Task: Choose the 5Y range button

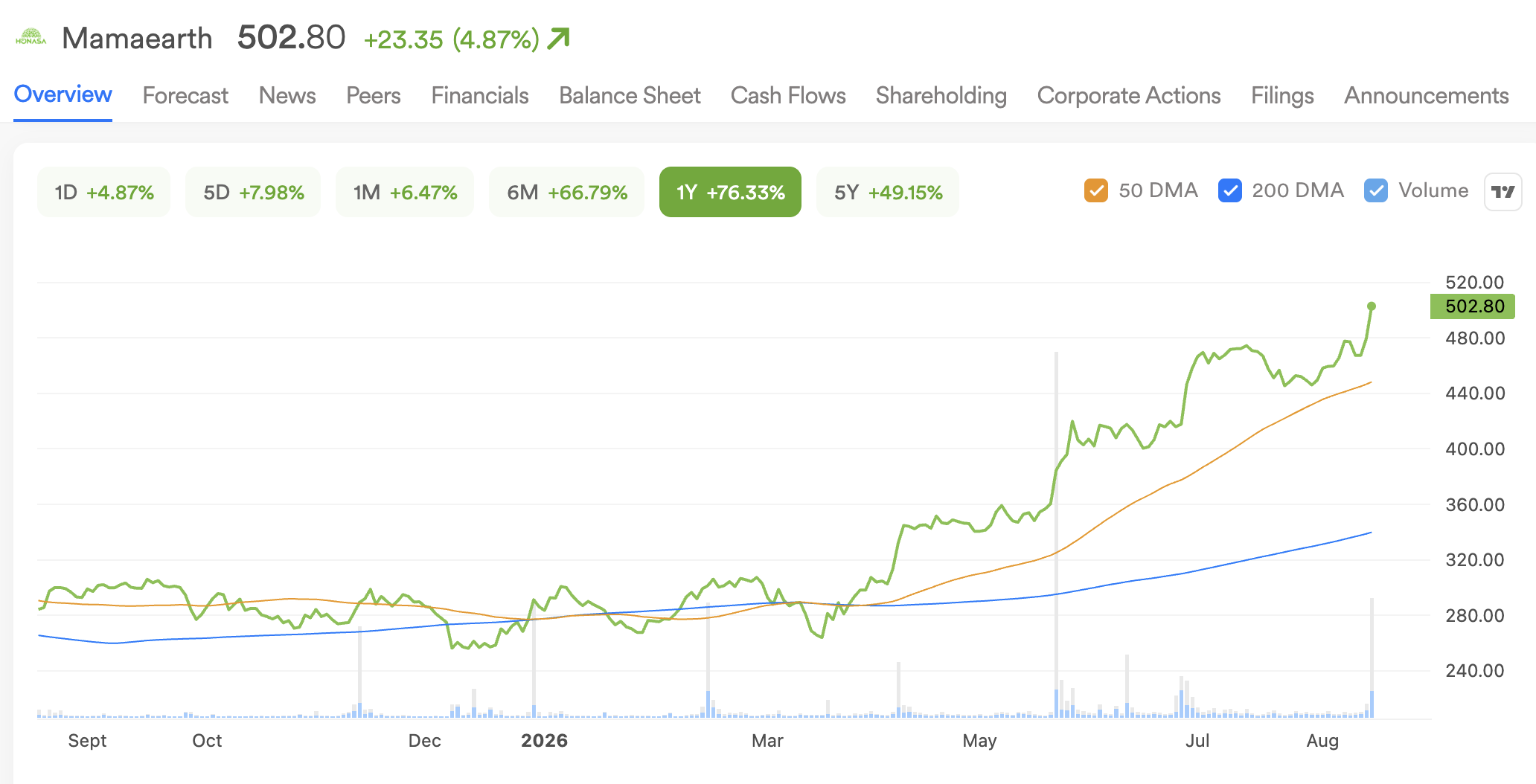Action: pos(888,192)
